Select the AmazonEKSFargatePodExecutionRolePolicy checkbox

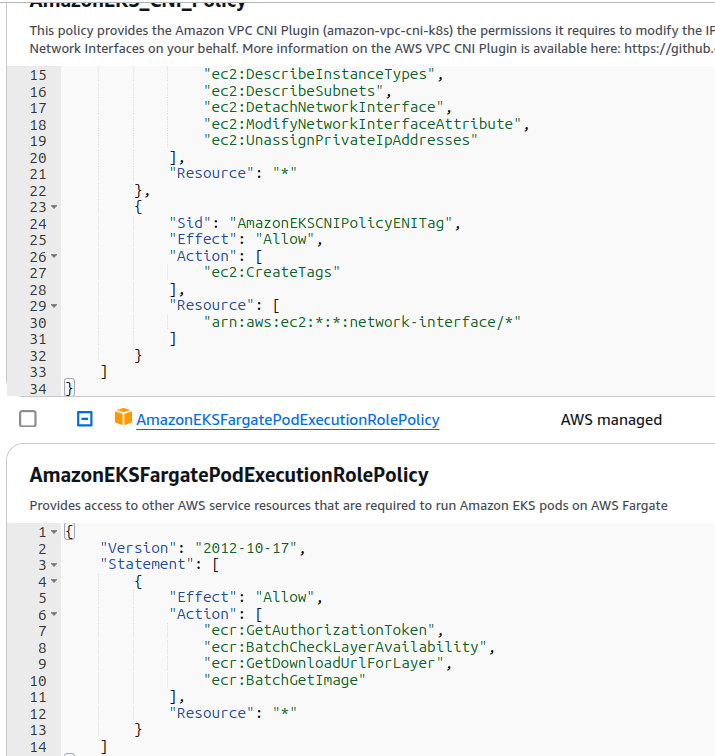(27, 418)
